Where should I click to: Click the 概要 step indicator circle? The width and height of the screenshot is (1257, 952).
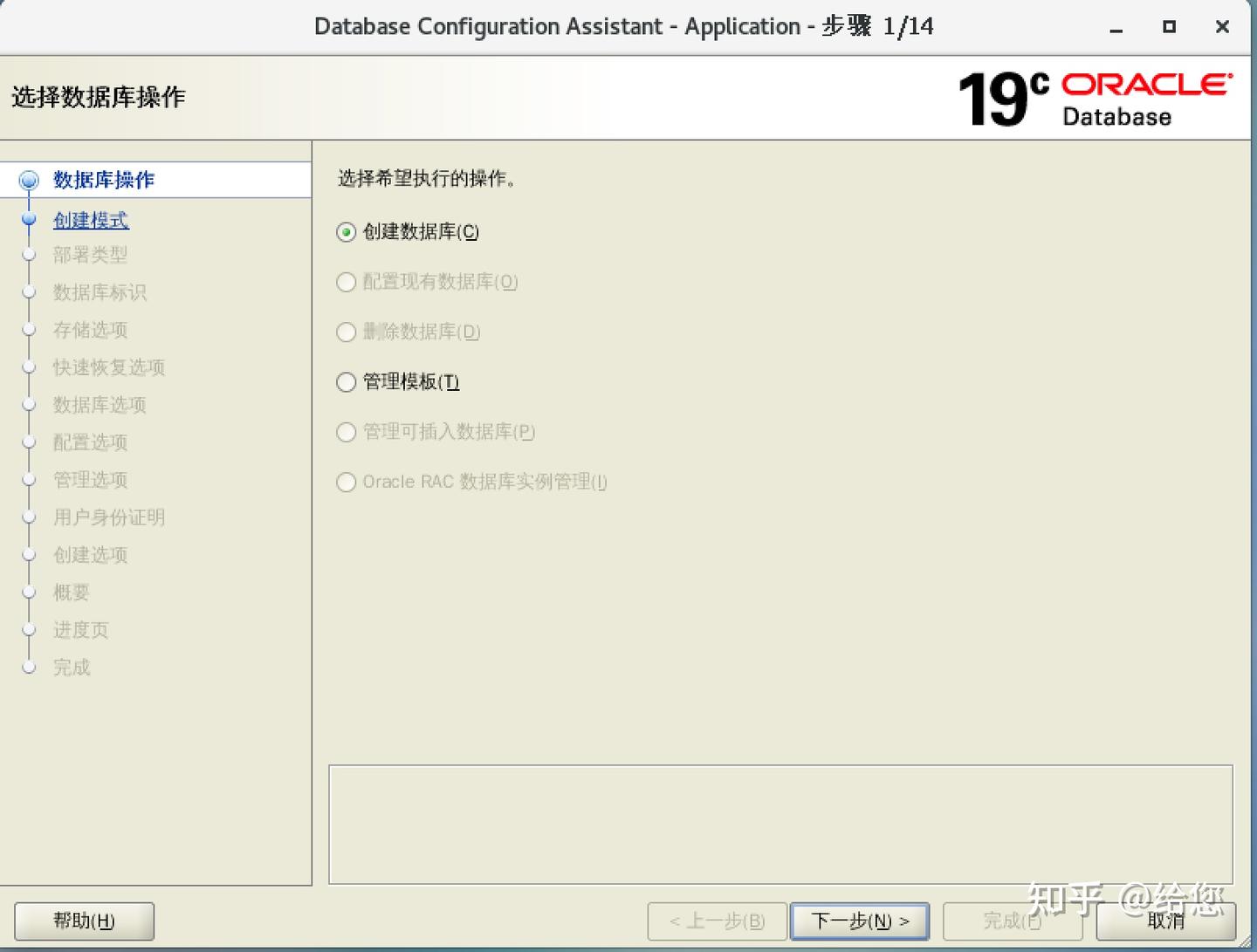[x=29, y=592]
